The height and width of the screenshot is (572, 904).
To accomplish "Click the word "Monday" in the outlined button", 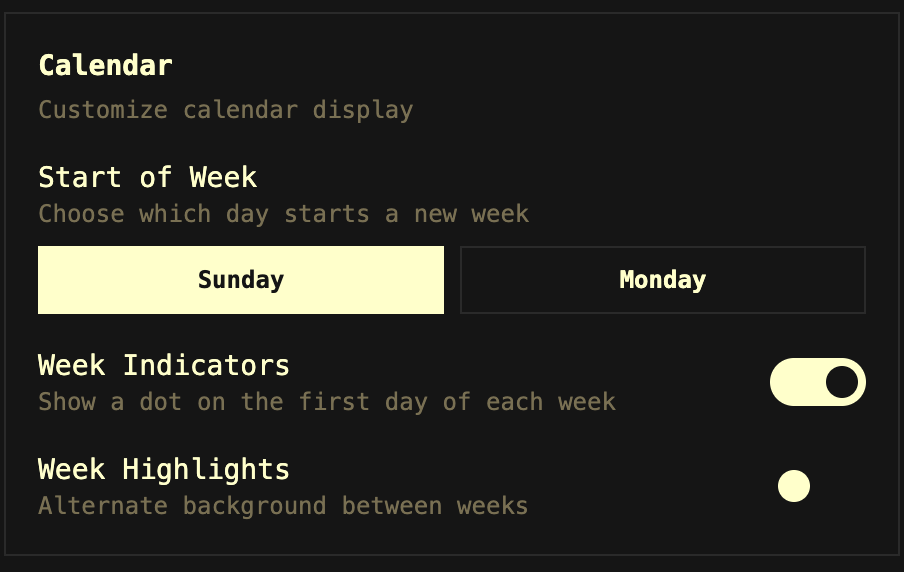I will point(662,280).
